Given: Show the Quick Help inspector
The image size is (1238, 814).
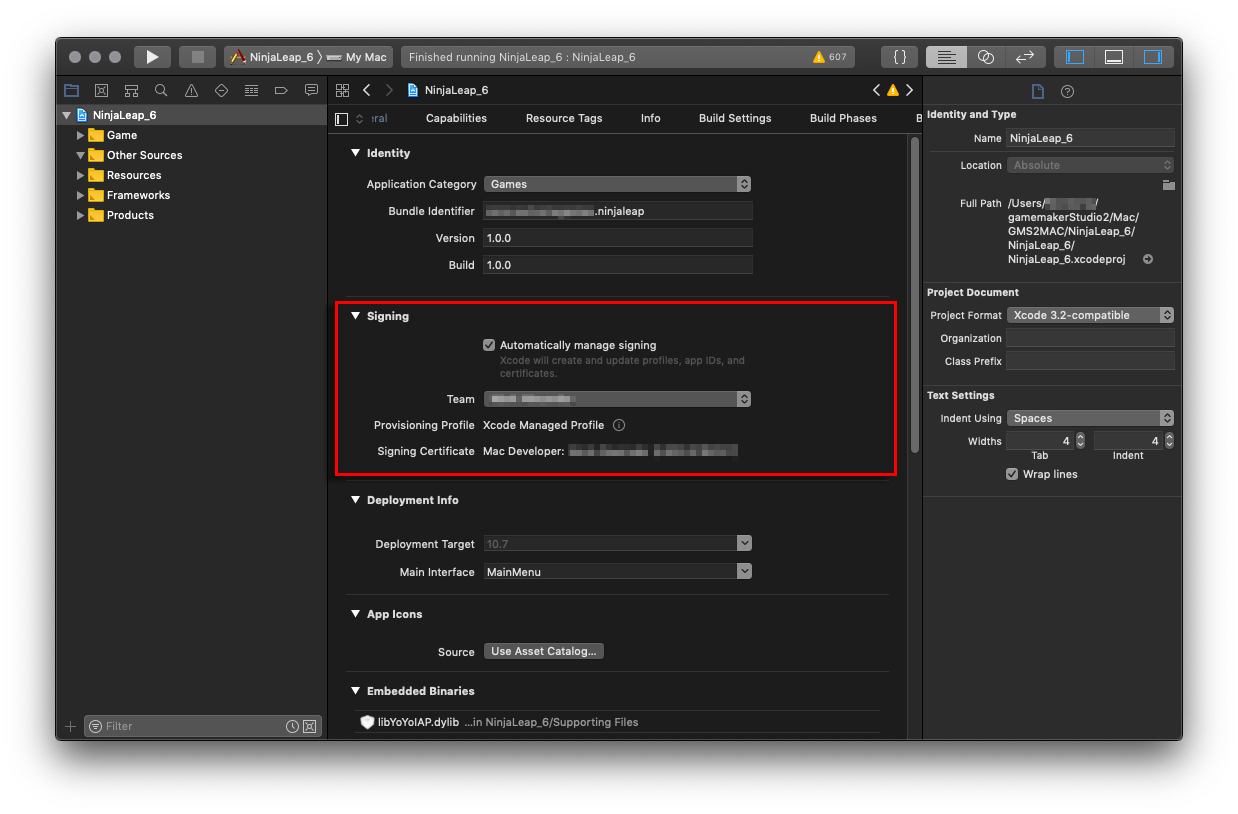Looking at the screenshot, I should pos(1067,91).
